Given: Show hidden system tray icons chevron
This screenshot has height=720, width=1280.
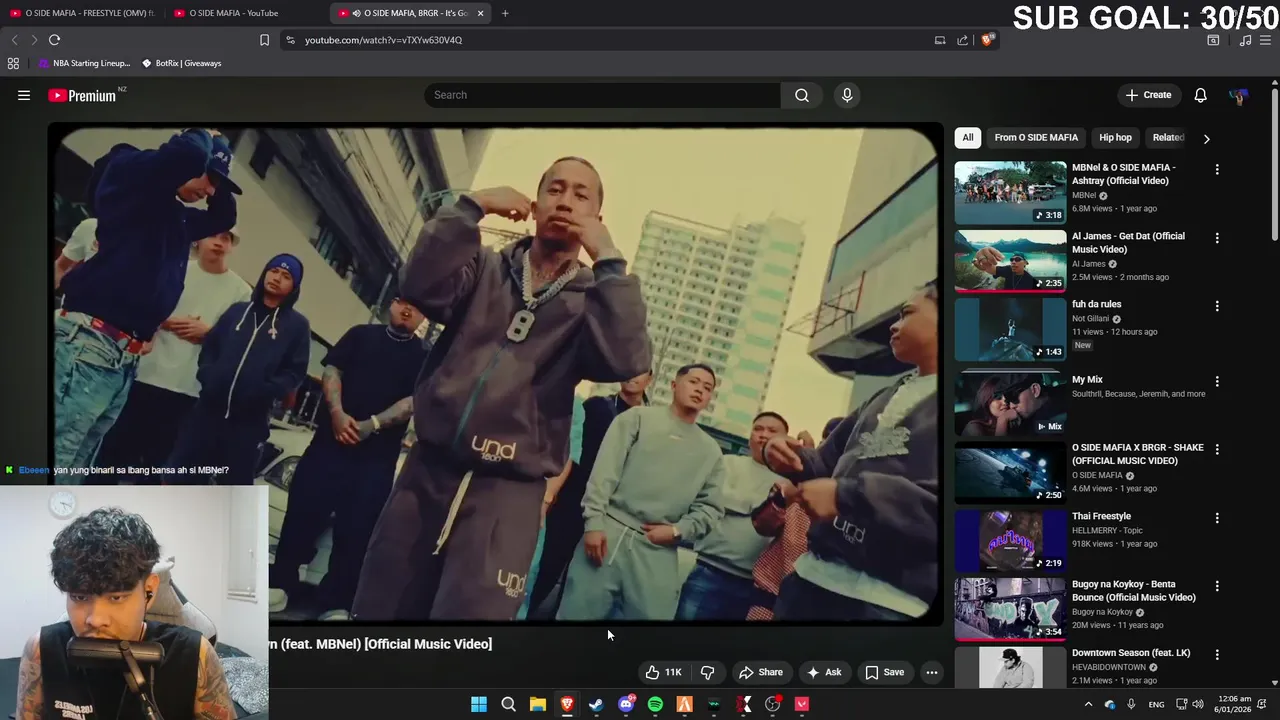Looking at the screenshot, I should click(1088, 704).
